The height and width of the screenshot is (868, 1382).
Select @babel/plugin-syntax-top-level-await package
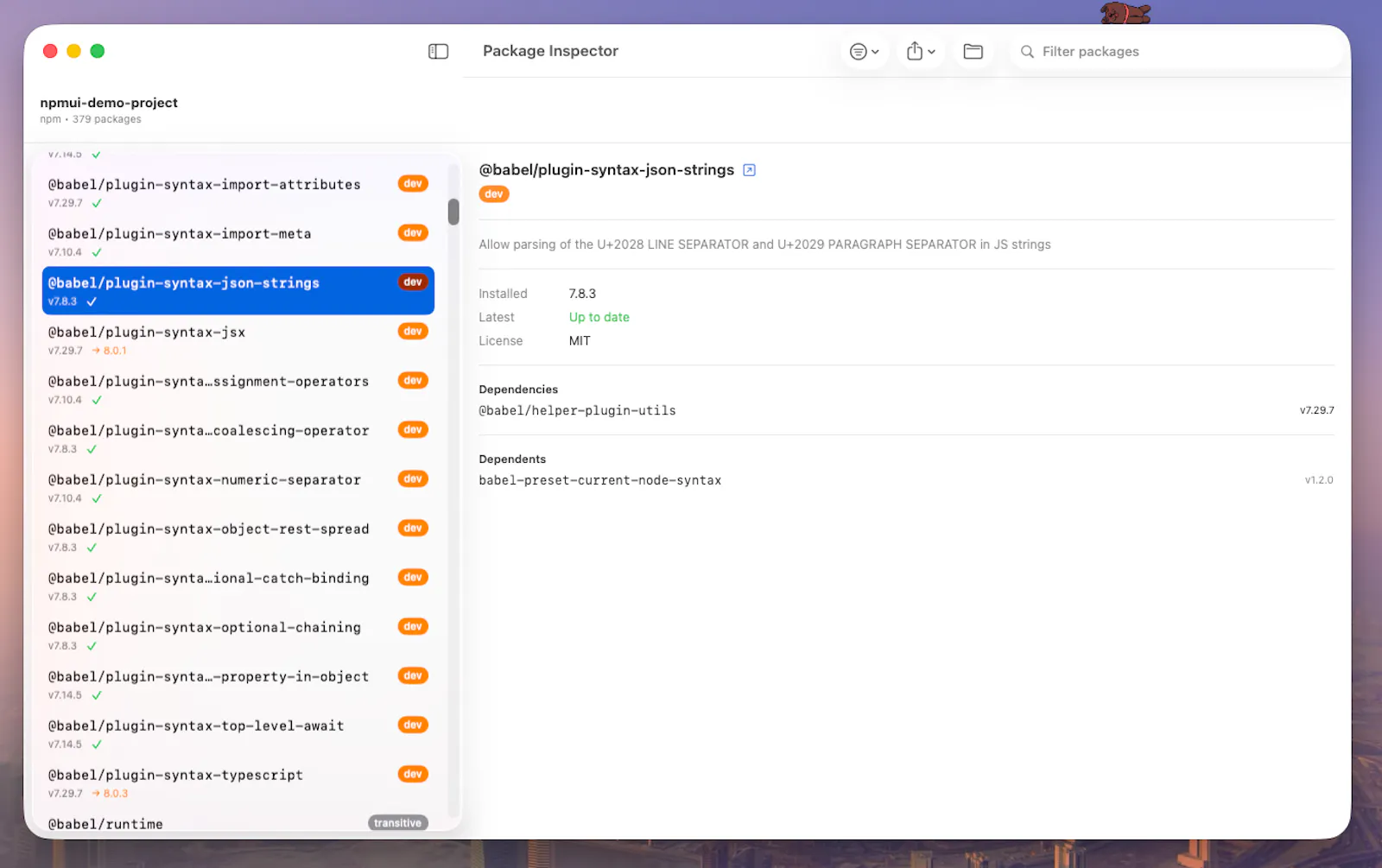pyautogui.click(x=238, y=734)
